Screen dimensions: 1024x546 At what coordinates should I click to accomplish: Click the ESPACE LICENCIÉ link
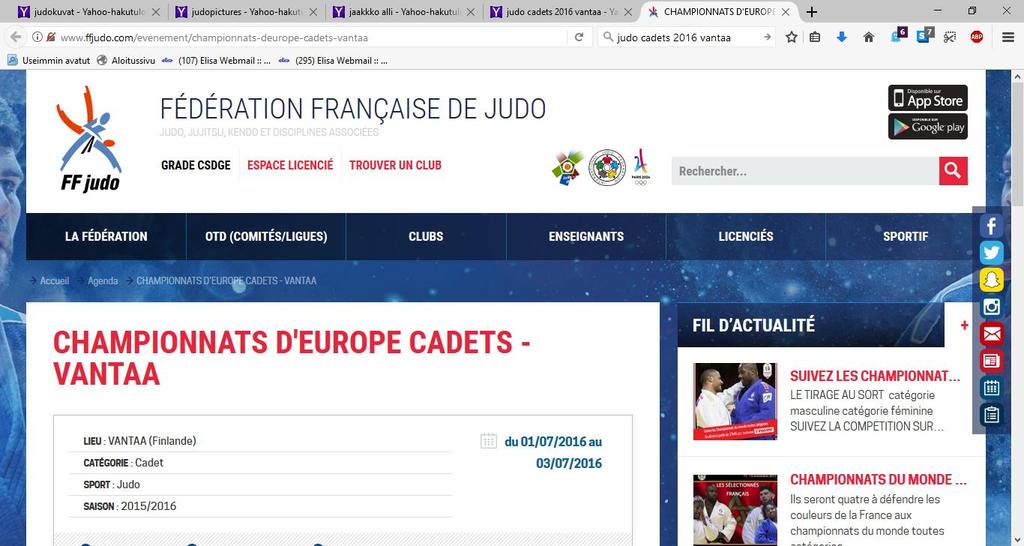coord(290,165)
